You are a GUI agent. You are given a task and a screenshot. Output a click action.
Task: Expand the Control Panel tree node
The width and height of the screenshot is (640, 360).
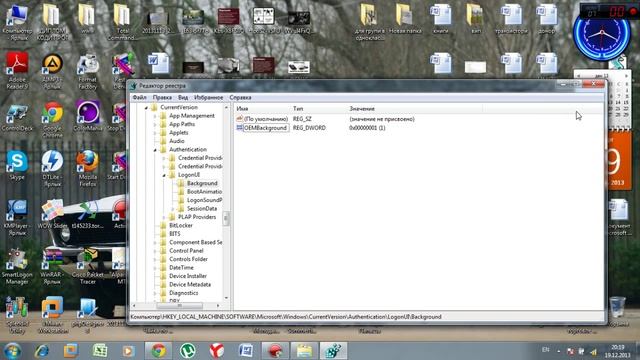pyautogui.click(x=155, y=251)
